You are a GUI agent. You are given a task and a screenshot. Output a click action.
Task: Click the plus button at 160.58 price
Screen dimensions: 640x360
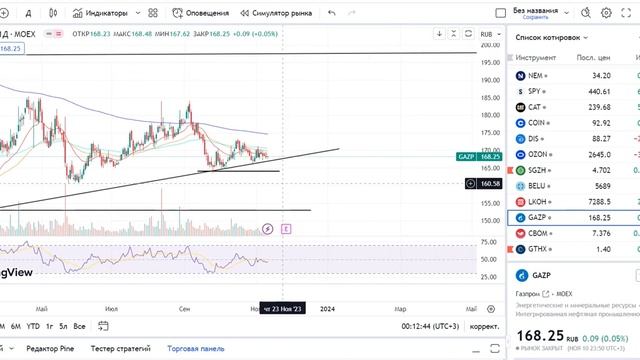pyautogui.click(x=470, y=184)
